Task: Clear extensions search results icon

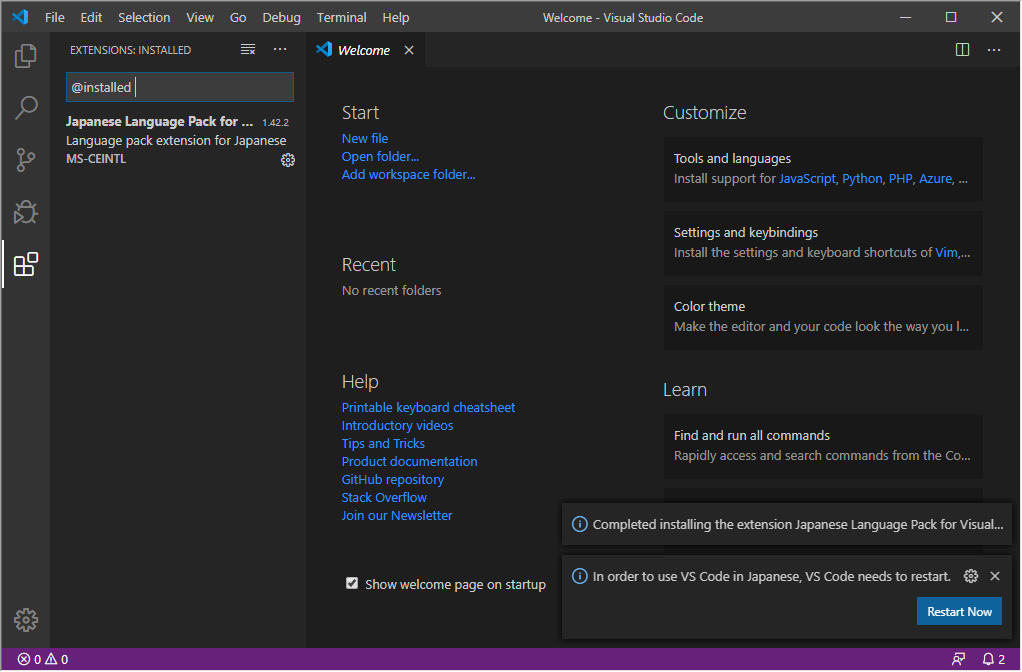Action: click(x=248, y=50)
